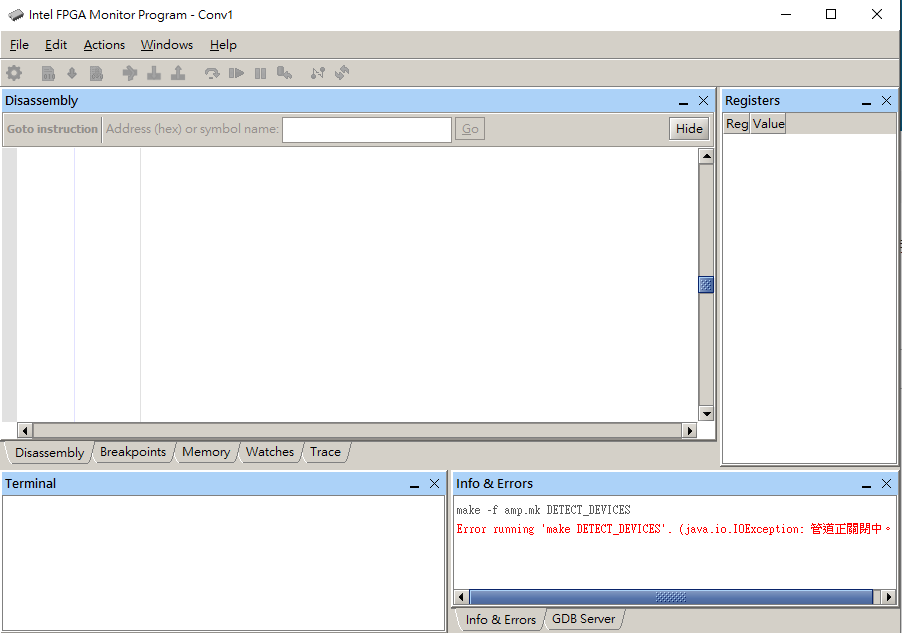
Task: Switch to the Watches tab
Action: (270, 452)
